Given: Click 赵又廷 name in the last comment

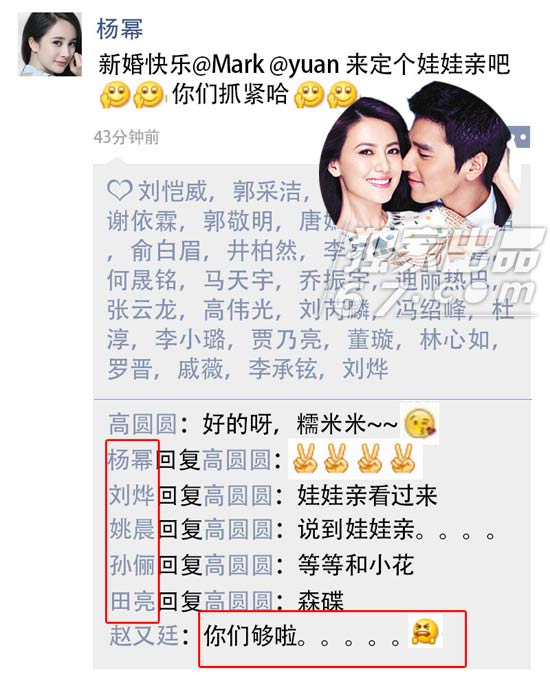Looking at the screenshot, I should pos(144,636).
